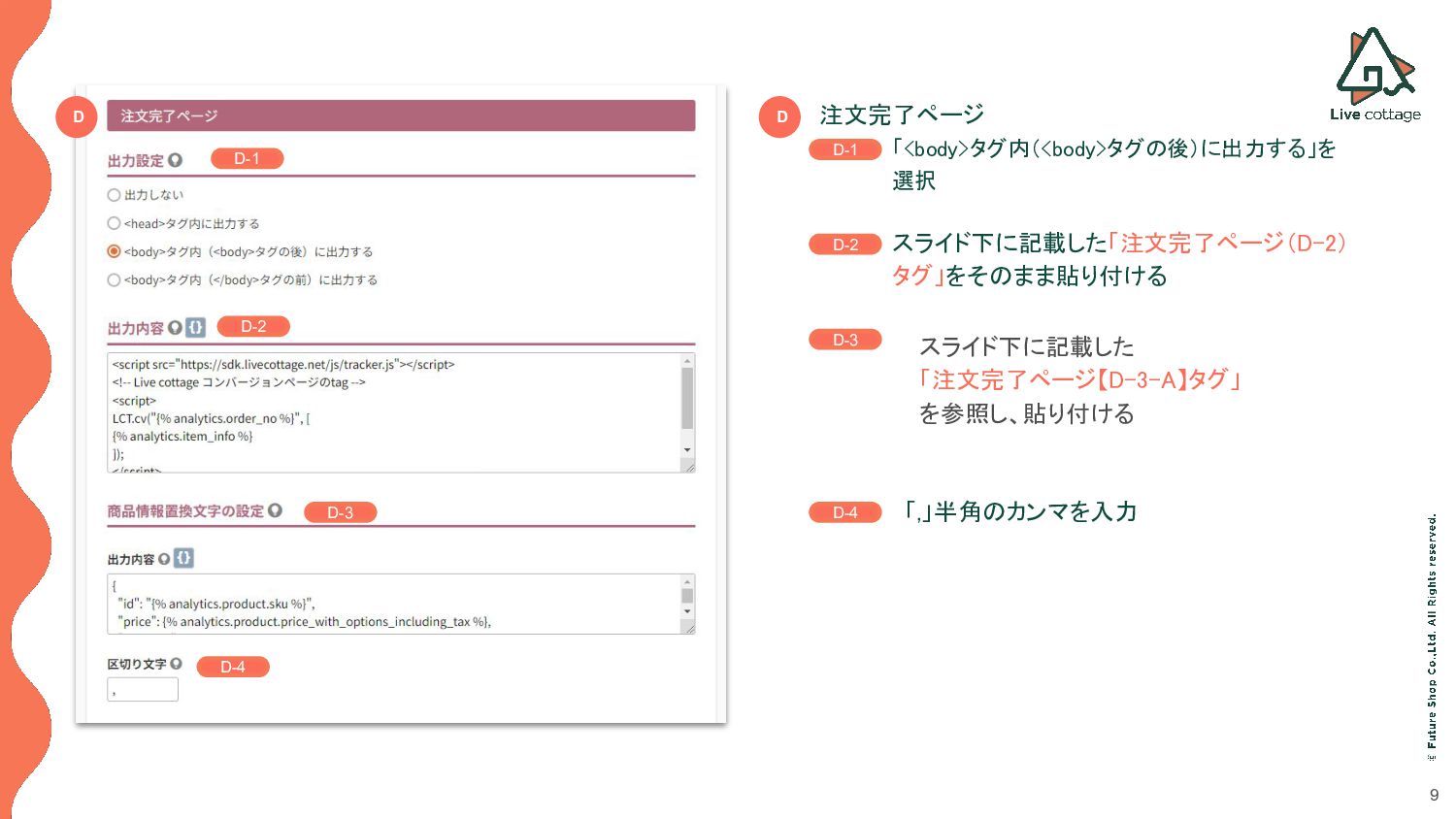The width and height of the screenshot is (1456, 819).
Task: Click up arrow of script textarea scrollbar
Action: 687,361
